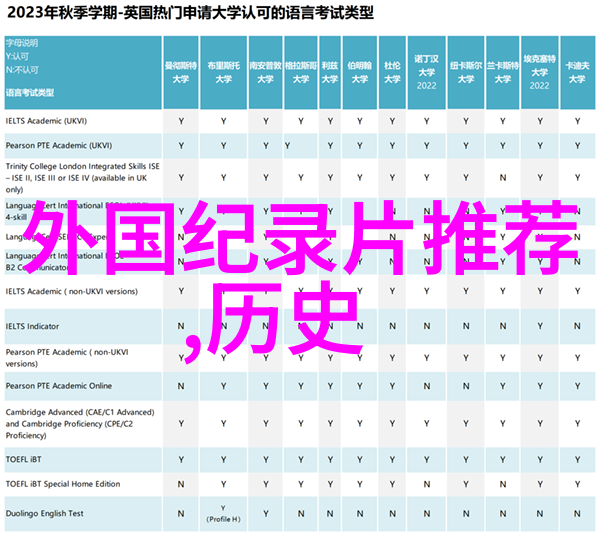600x536 pixels.
Task: Click TOEFL iBT Special Home Edition row's N under 曼彻斯特大学
Action: (x=181, y=485)
